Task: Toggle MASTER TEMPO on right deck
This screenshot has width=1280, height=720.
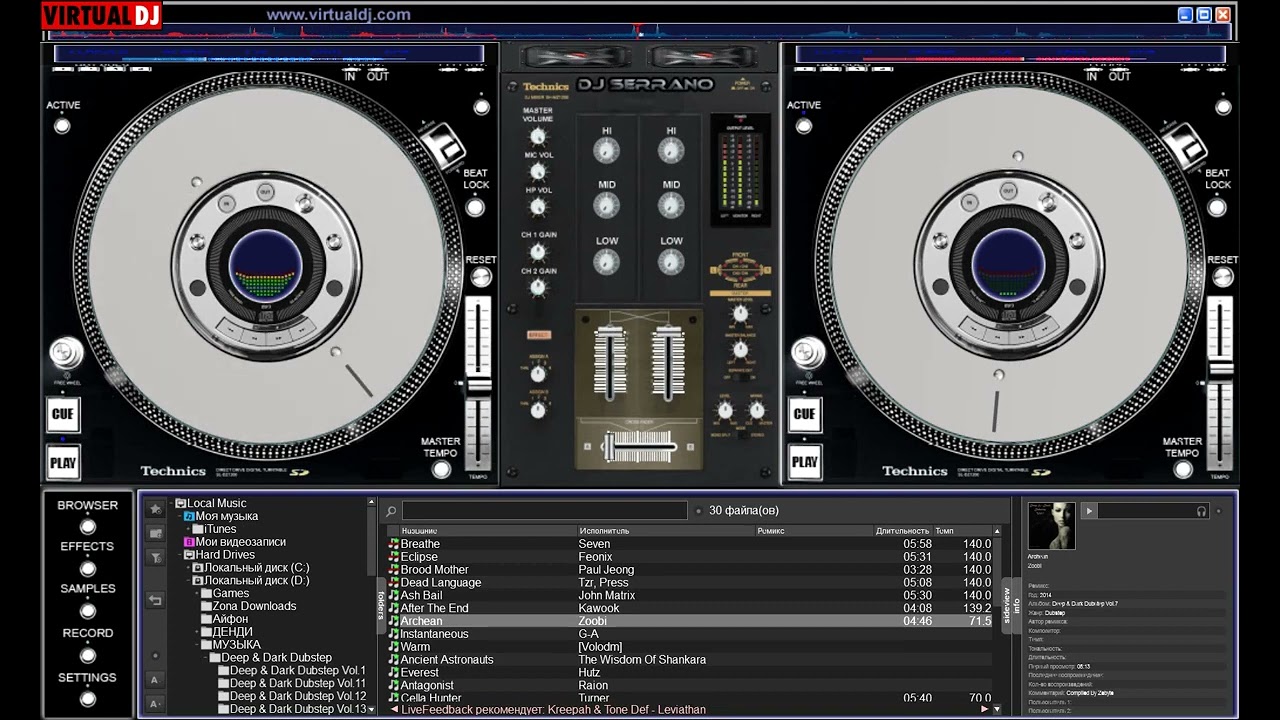Action: pos(1183,469)
